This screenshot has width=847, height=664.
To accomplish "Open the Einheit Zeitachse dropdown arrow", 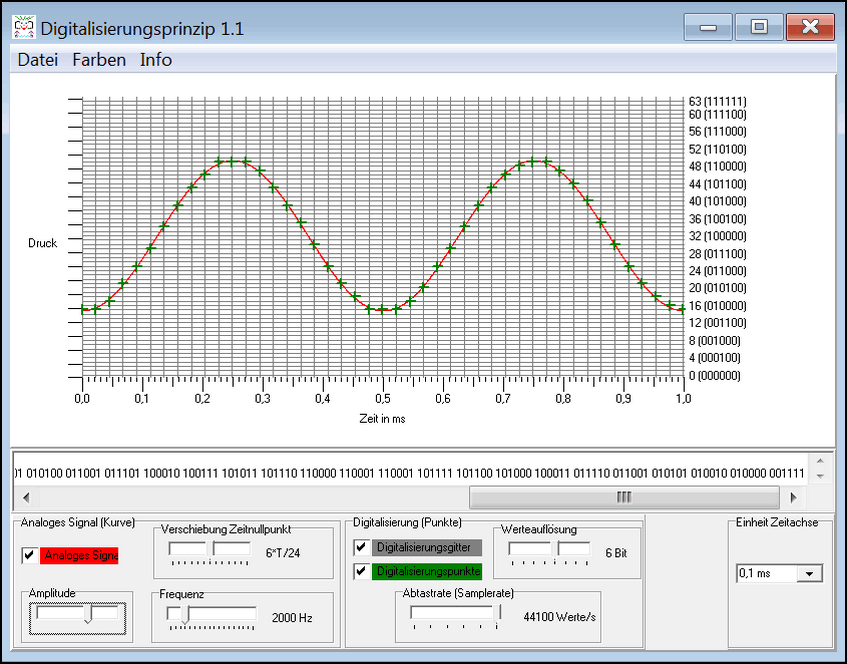I will [809, 573].
